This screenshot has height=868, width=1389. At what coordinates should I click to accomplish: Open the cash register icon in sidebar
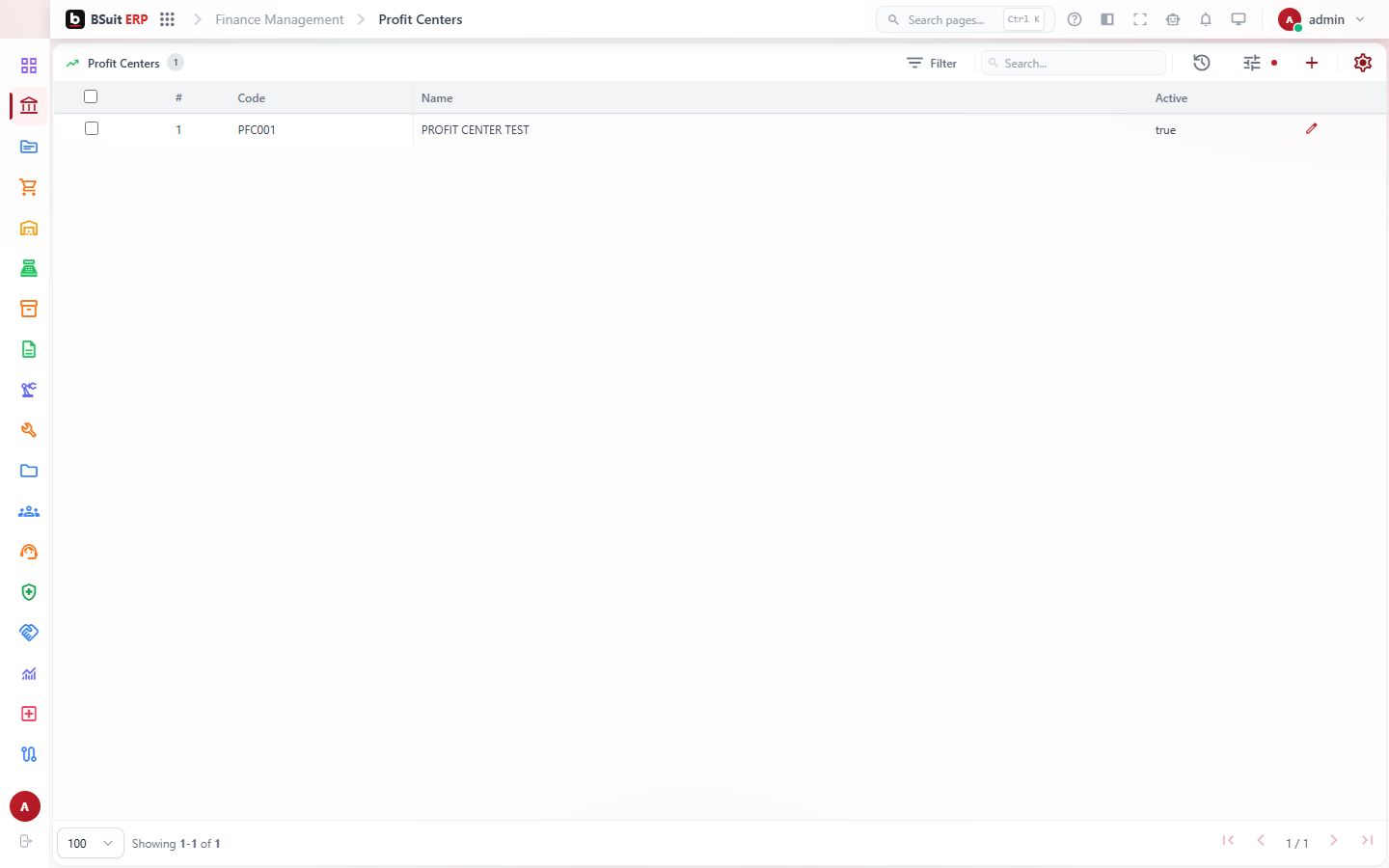[29, 268]
